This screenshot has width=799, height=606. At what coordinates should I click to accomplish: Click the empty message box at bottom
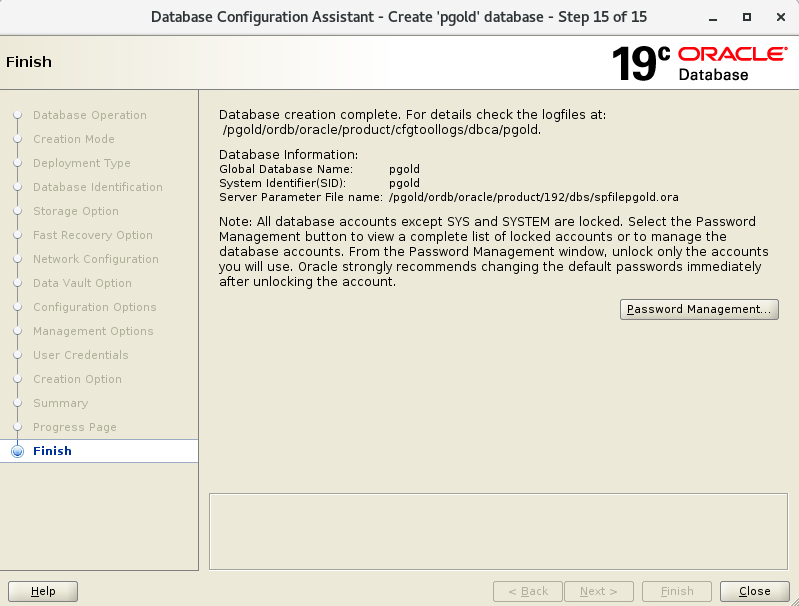(498, 531)
